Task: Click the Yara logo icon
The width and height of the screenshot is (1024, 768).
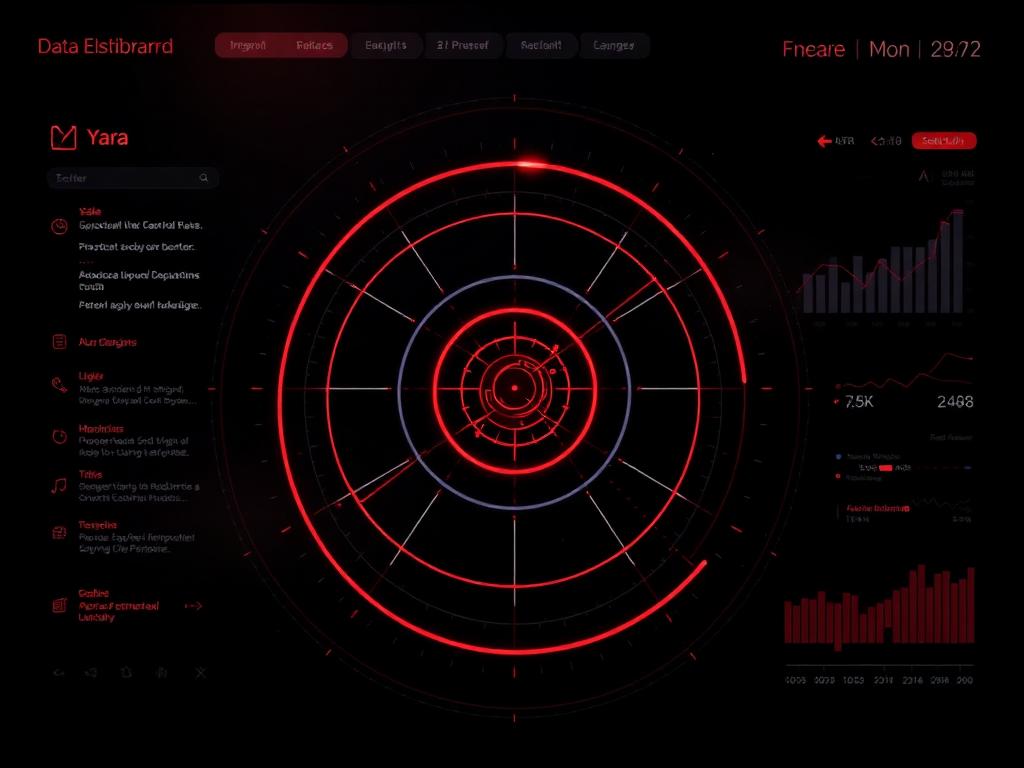Action: pyautogui.click(x=63, y=137)
